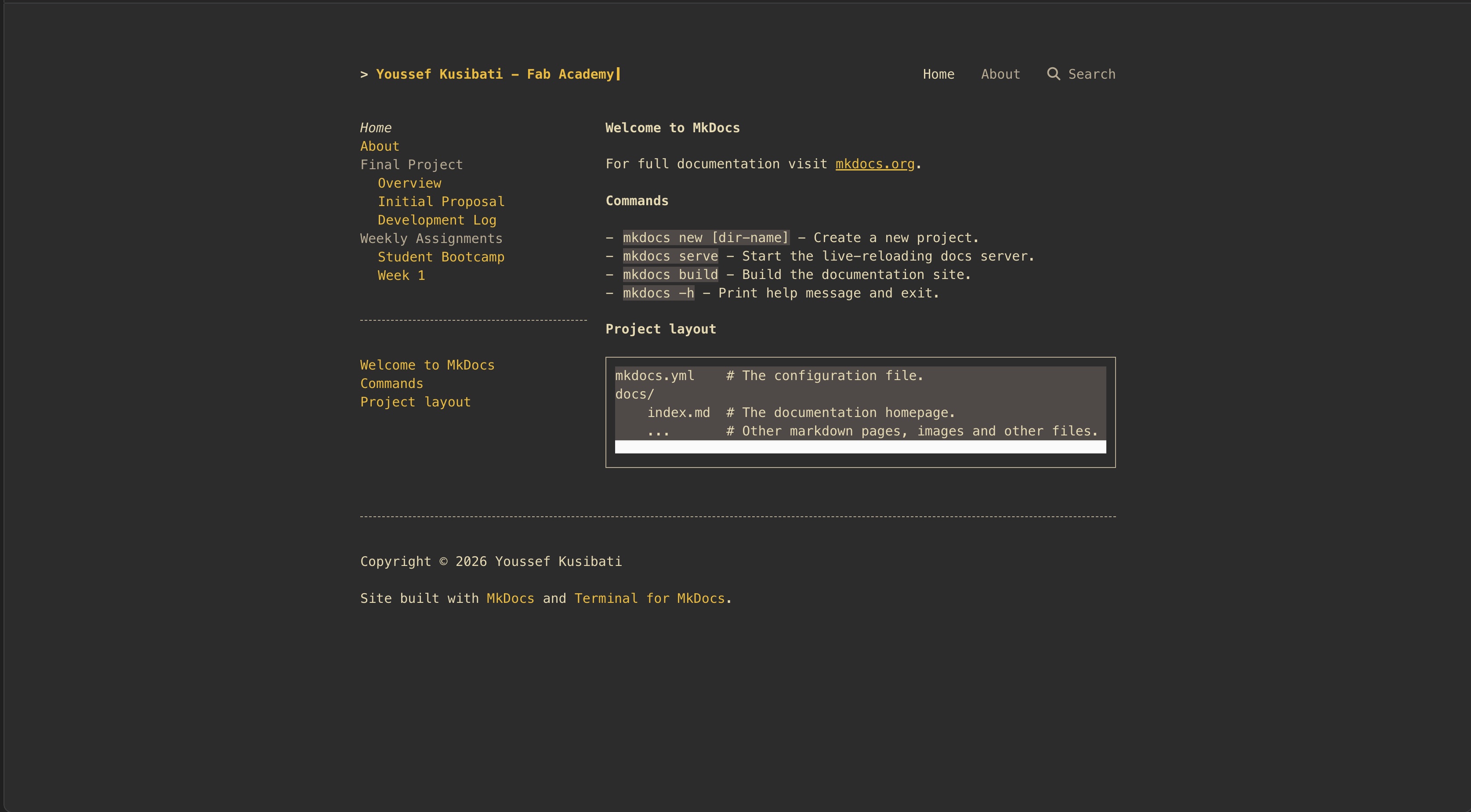Click the Home heading in the sidebar
The image size is (1471, 812).
[x=376, y=127]
